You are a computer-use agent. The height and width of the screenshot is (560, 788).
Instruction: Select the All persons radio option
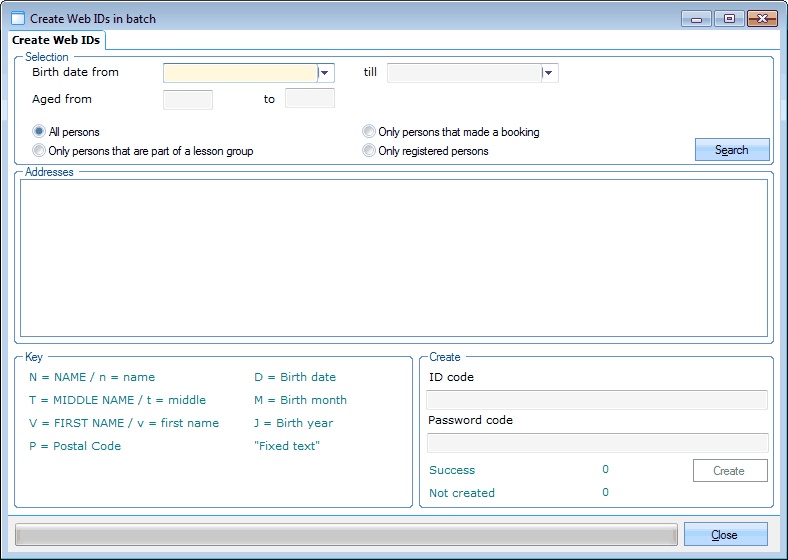coord(39,132)
